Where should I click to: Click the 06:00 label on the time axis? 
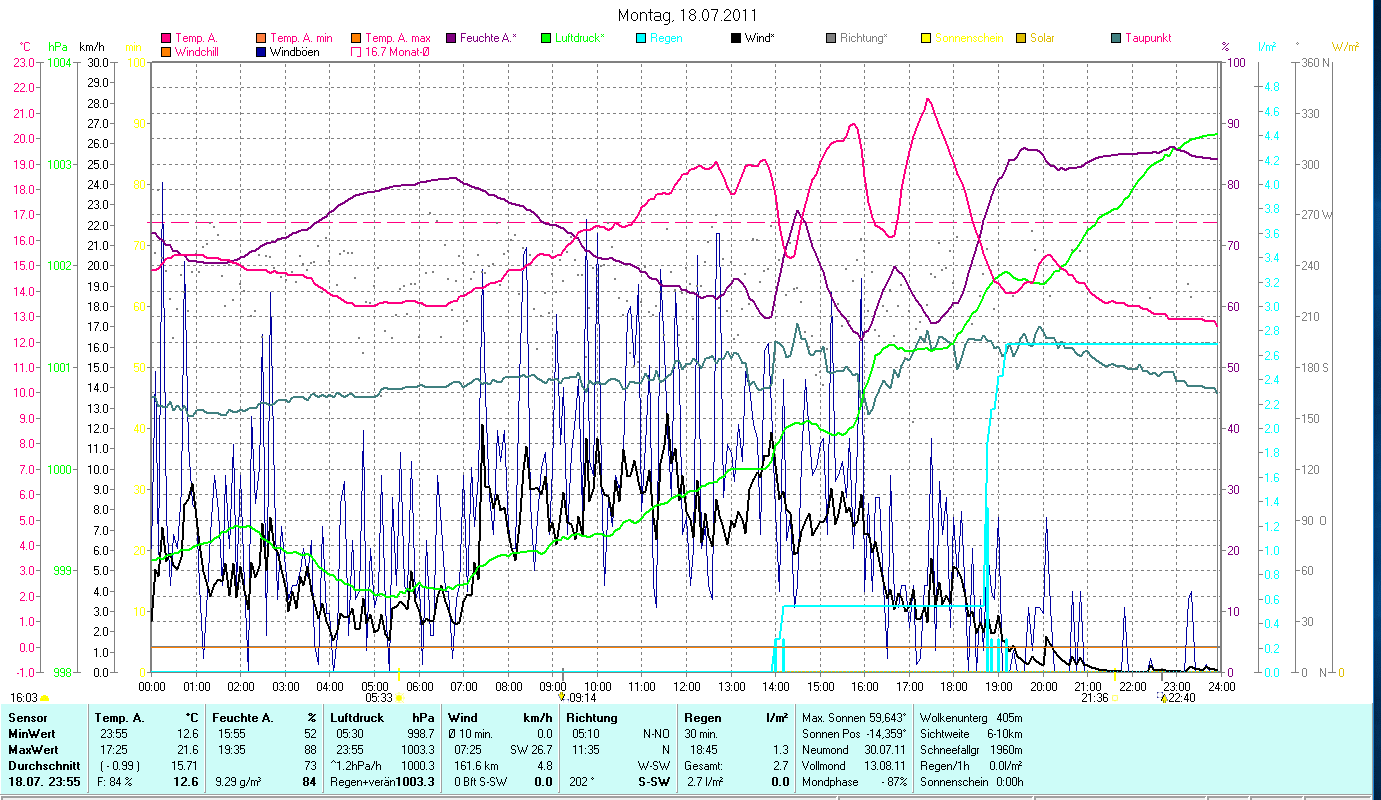[419, 687]
